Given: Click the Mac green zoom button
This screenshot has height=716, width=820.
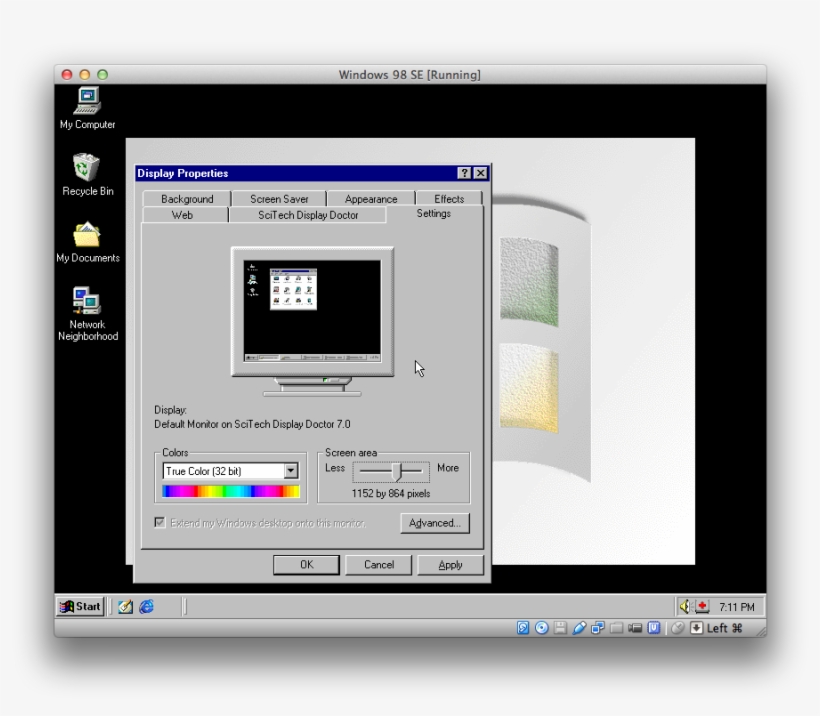Looking at the screenshot, I should [102, 75].
